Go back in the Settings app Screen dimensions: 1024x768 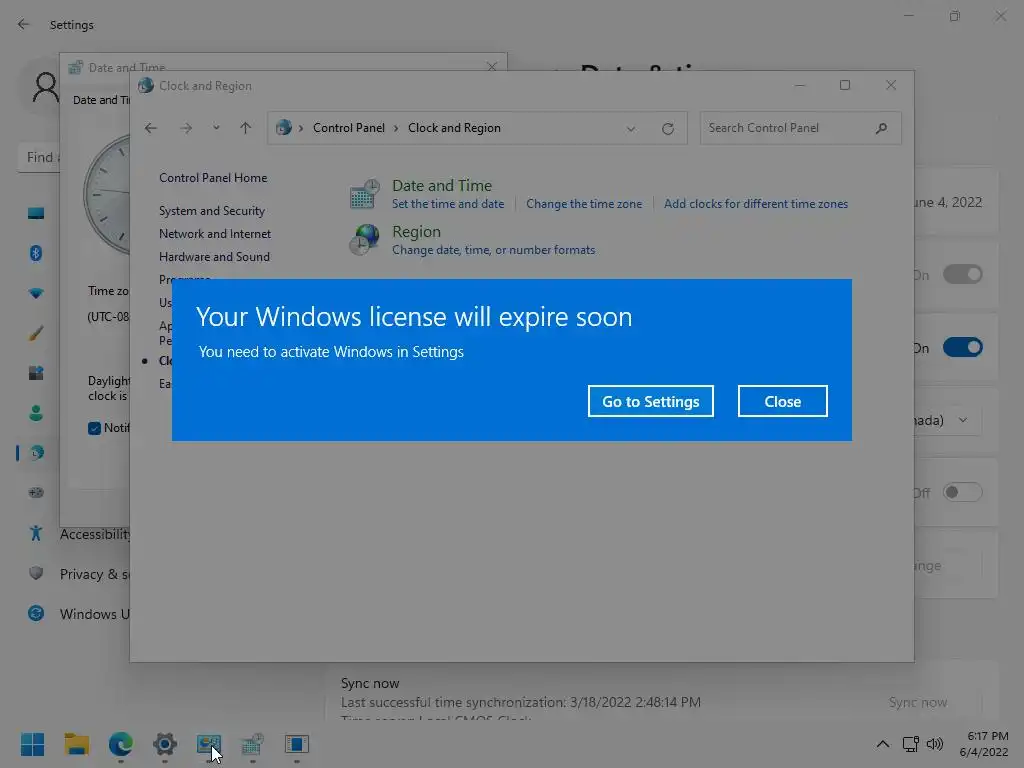click(24, 25)
